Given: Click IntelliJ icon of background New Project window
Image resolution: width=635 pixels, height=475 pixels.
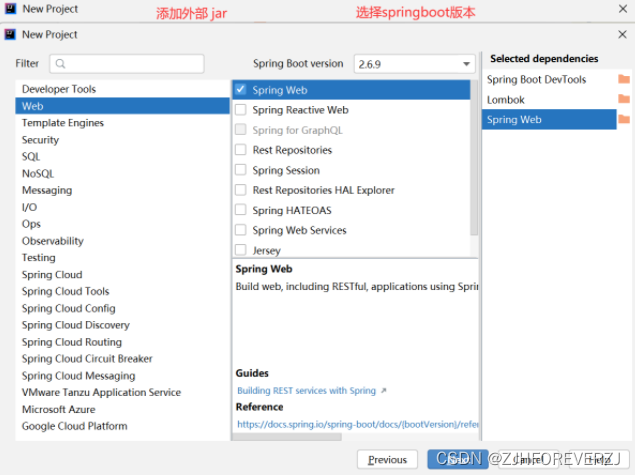Looking at the screenshot, I should pyautogui.click(x=10, y=9).
